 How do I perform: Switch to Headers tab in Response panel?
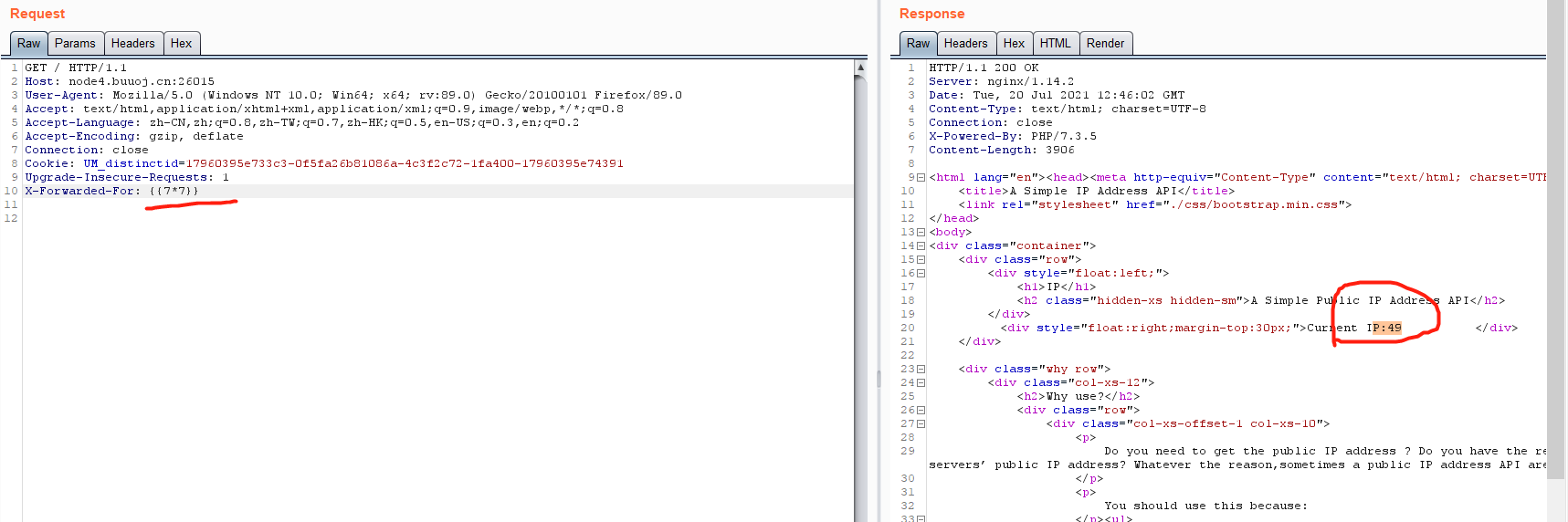[x=966, y=43]
